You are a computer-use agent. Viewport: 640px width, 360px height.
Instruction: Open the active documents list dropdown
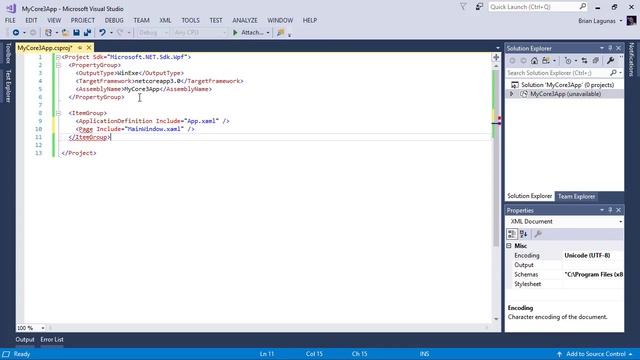(x=498, y=48)
